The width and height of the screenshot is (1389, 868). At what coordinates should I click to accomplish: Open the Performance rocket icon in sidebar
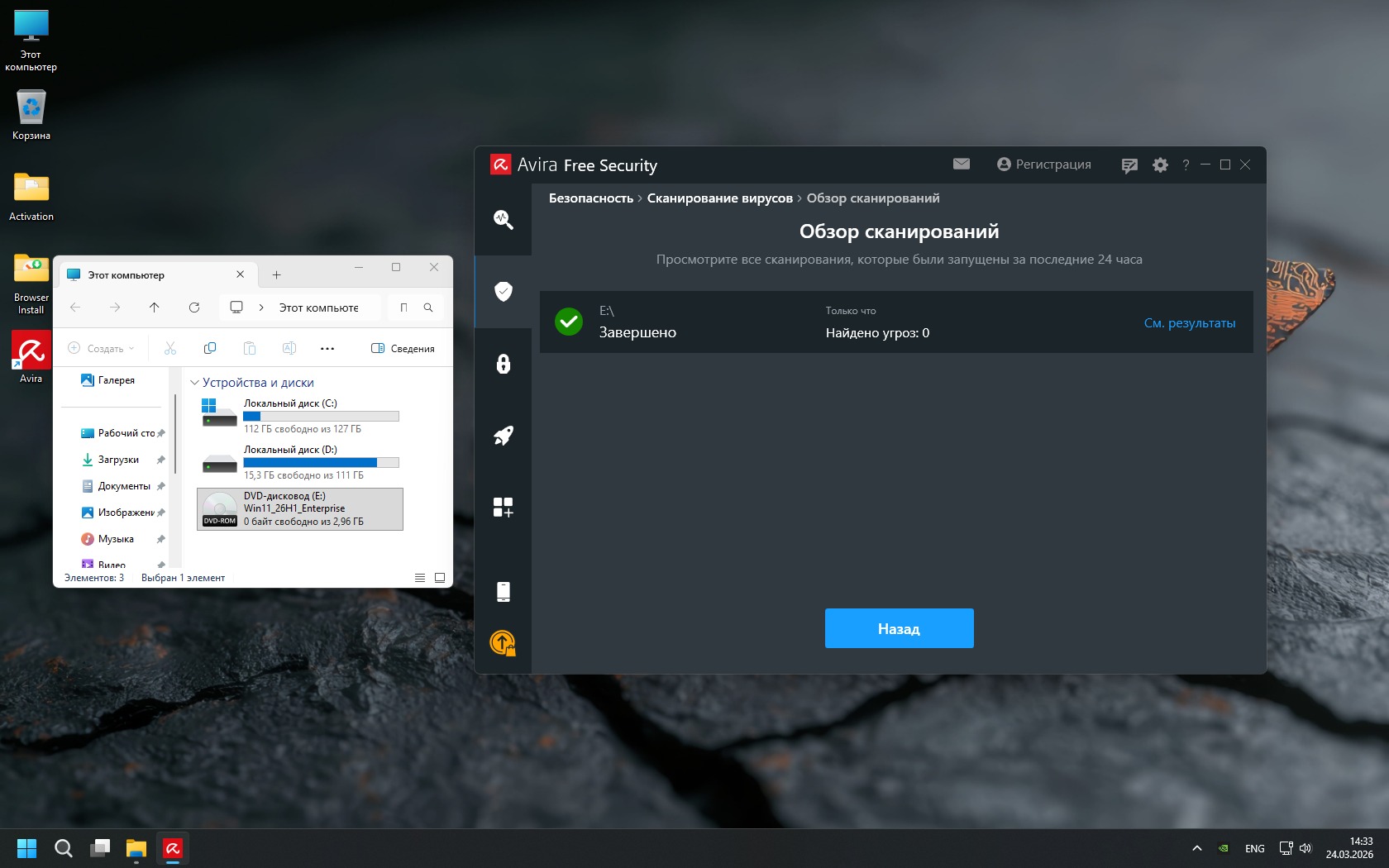coord(503,436)
